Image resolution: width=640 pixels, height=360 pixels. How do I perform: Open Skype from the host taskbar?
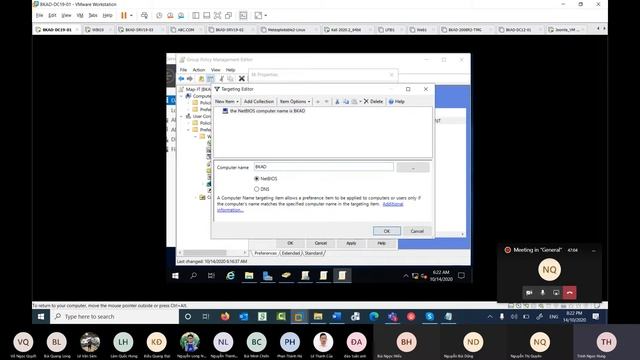pos(429,317)
